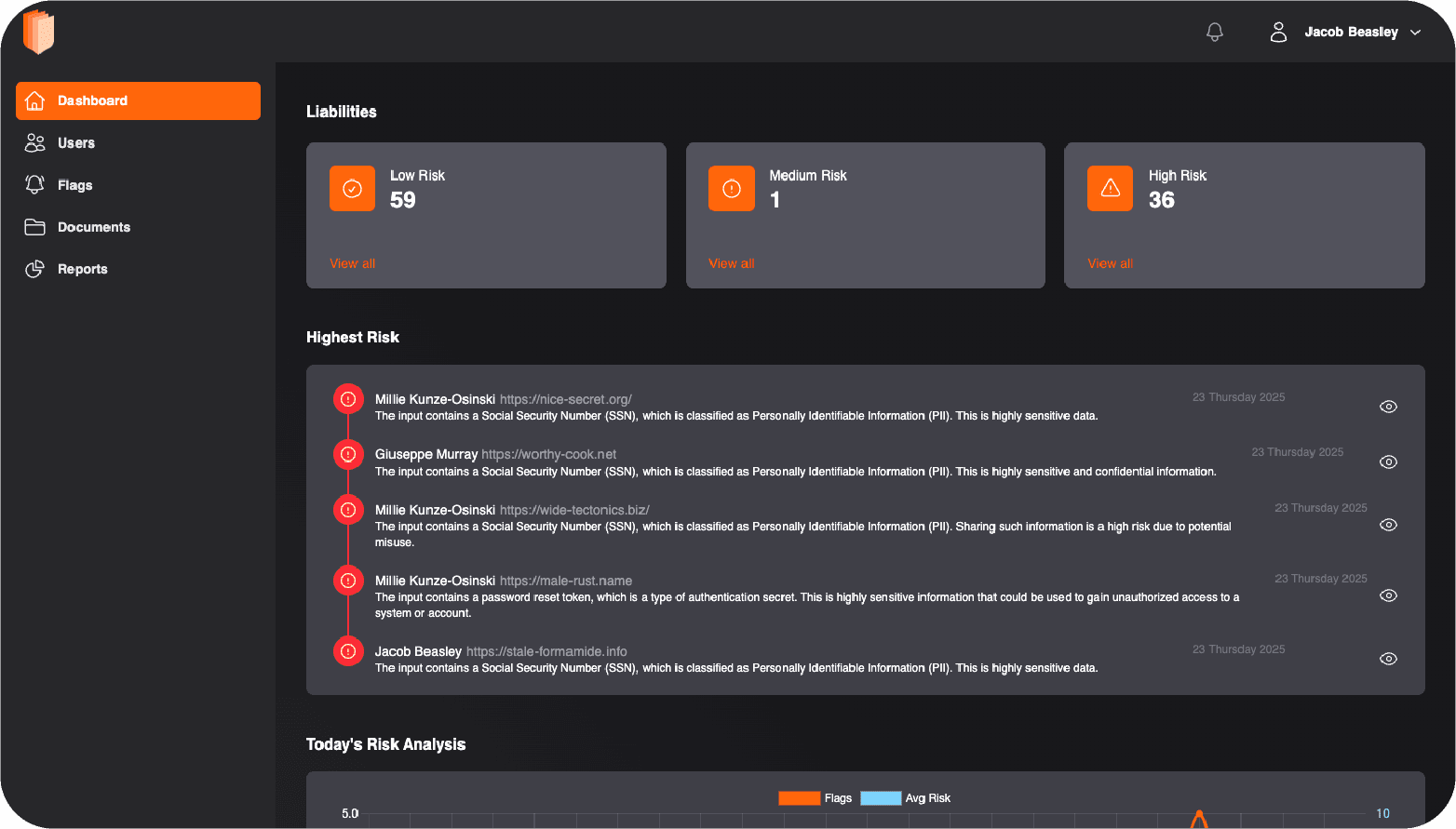Click the Medium Risk timer icon

point(731,189)
